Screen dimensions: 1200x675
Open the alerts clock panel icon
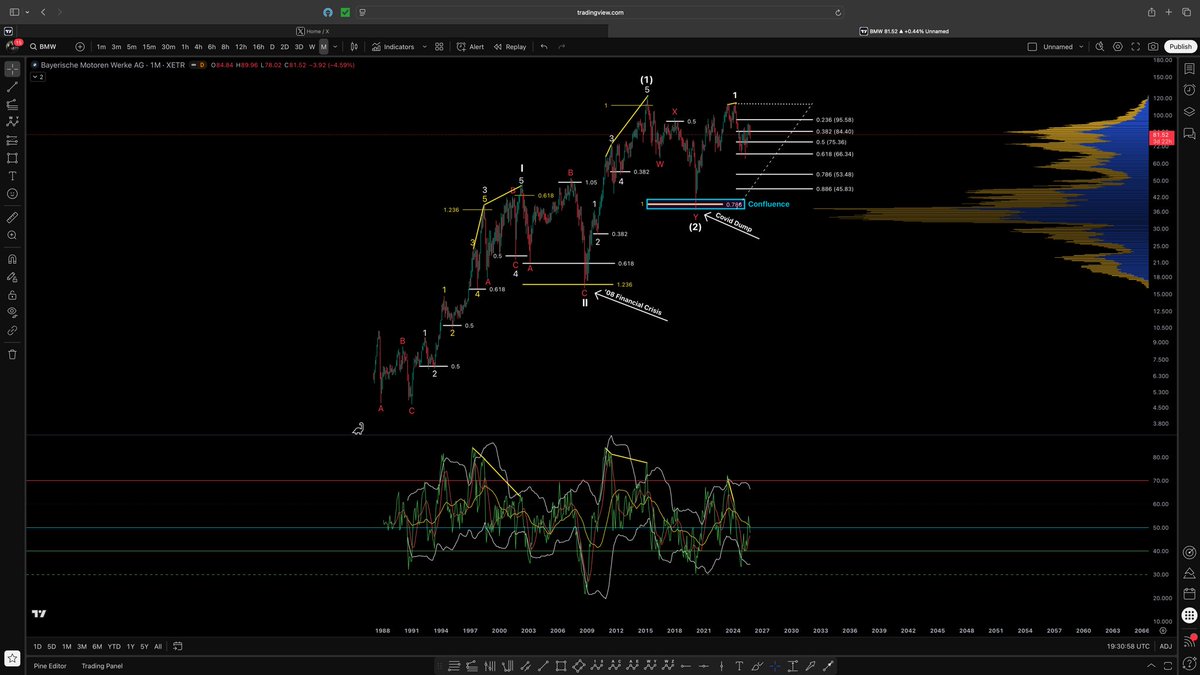pyautogui.click(x=1189, y=89)
